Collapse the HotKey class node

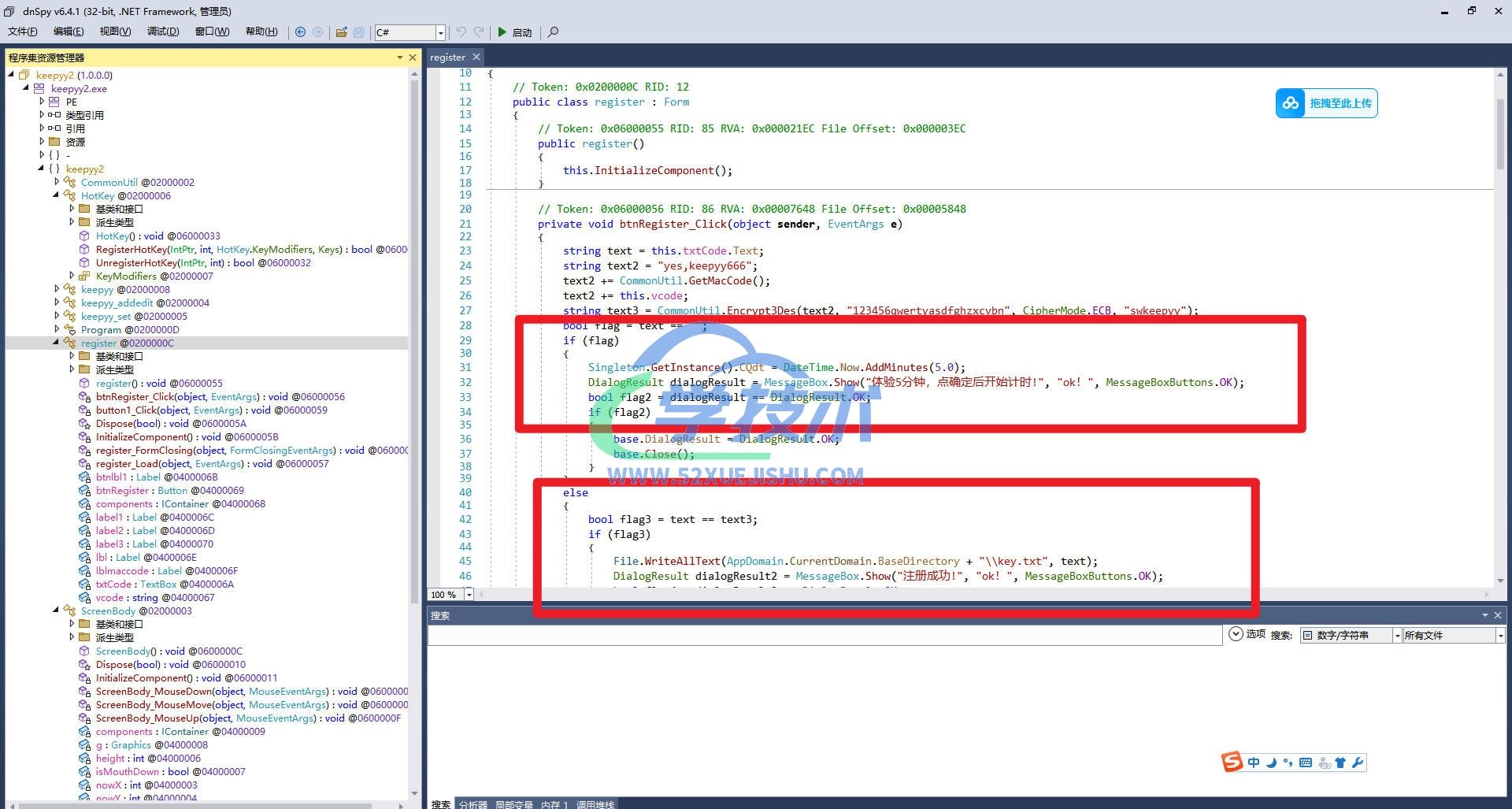[x=56, y=195]
